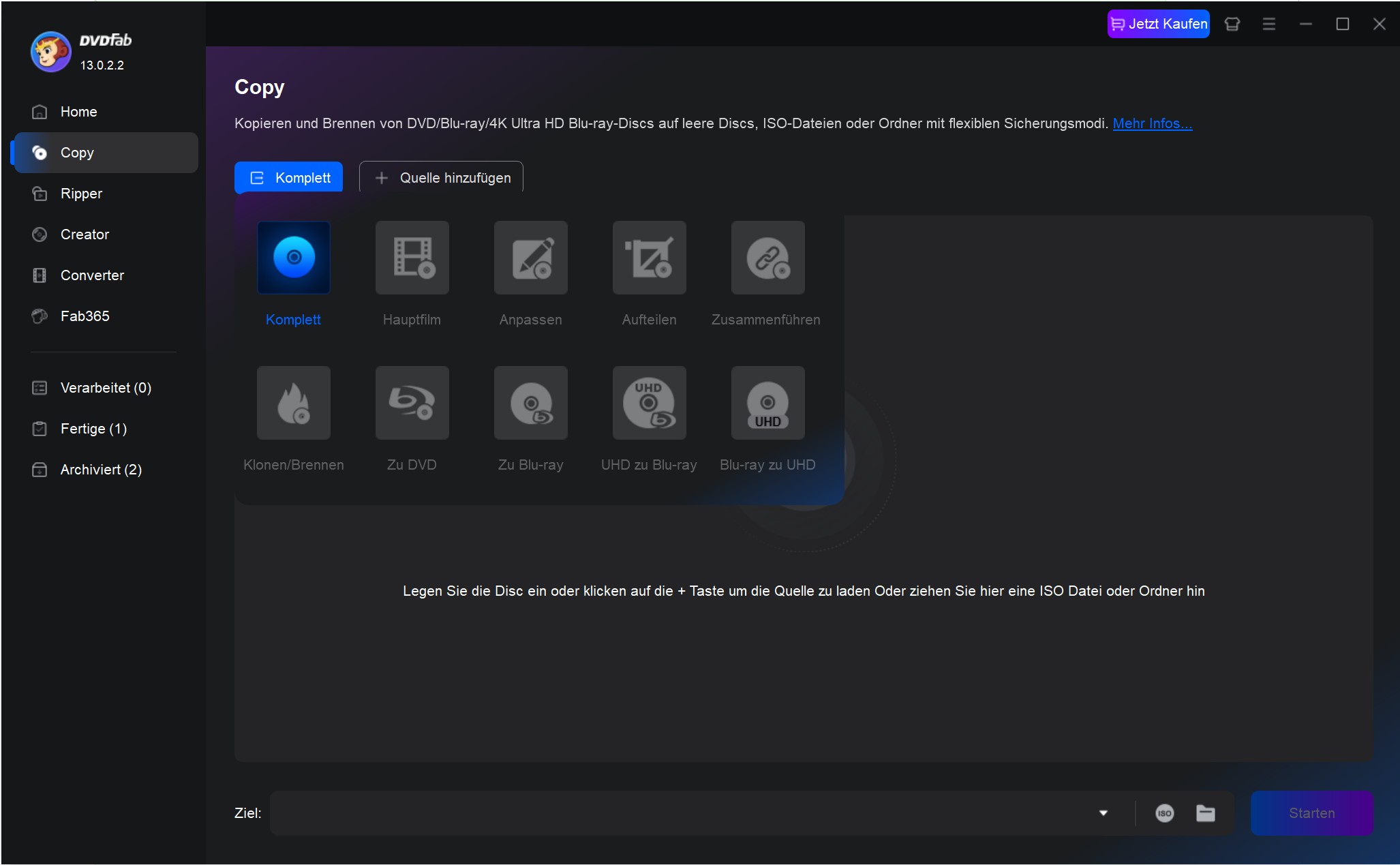Choose the Hauptfilm mode icon
The height and width of the screenshot is (865, 1400).
(412, 258)
